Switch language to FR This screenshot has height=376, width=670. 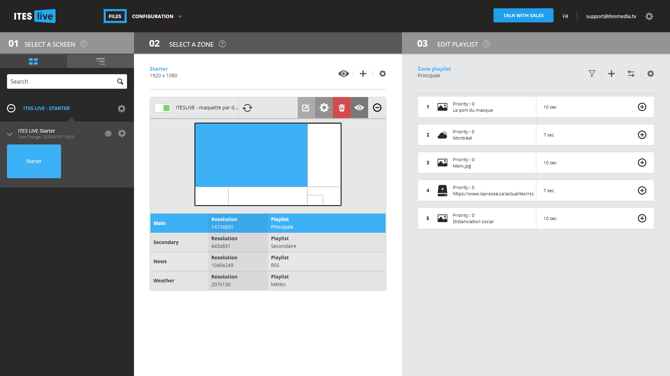565,16
